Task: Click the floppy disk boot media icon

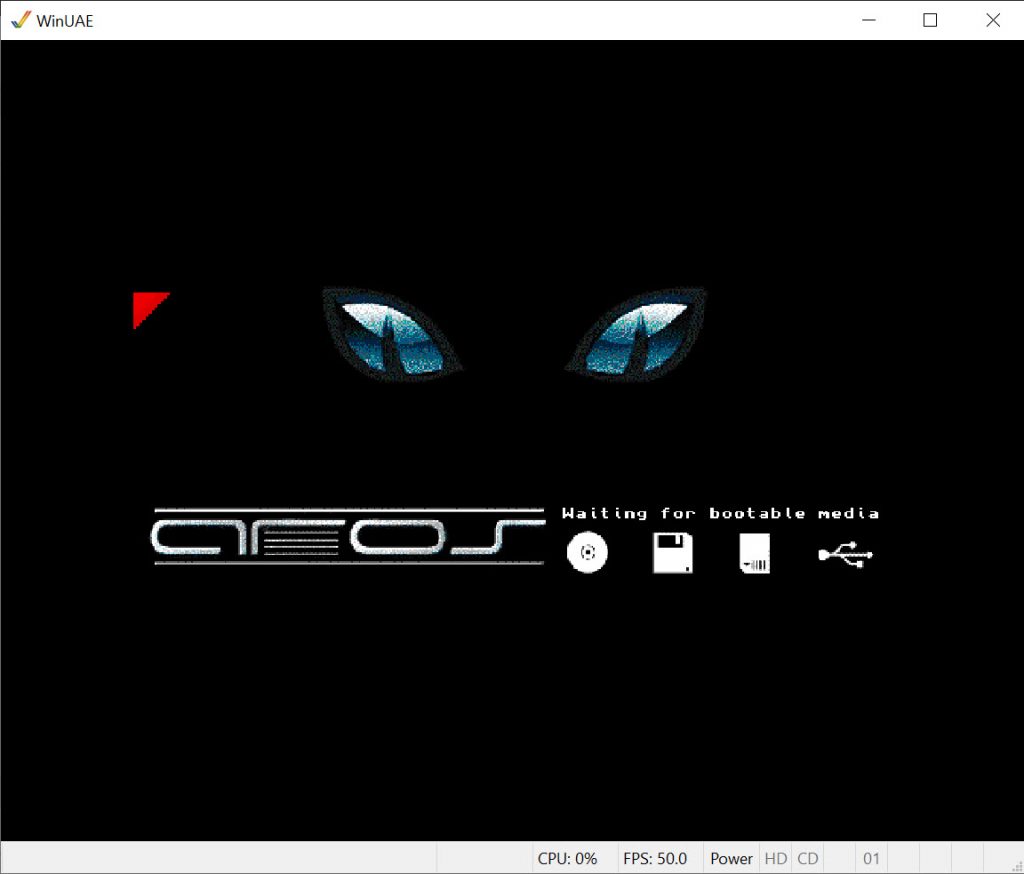Action: pos(673,553)
